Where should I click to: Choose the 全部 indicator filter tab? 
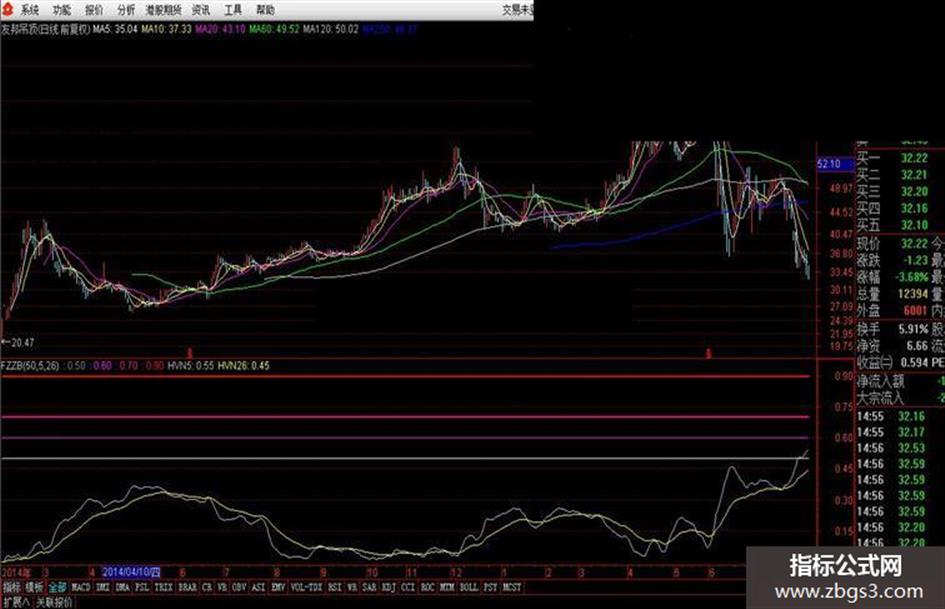(x=58, y=587)
